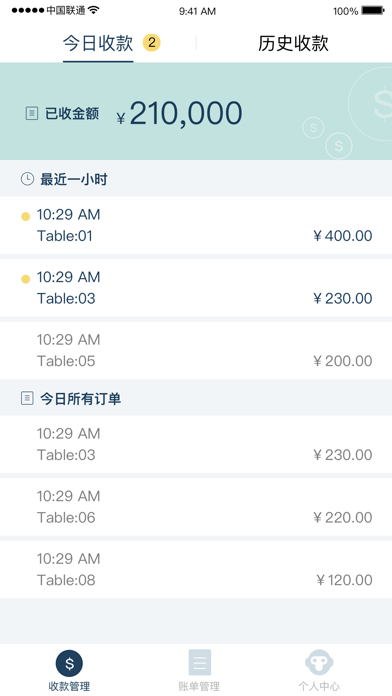Tap the list icon beside 今日所有订单
The image size is (392, 696).
pos(27,398)
